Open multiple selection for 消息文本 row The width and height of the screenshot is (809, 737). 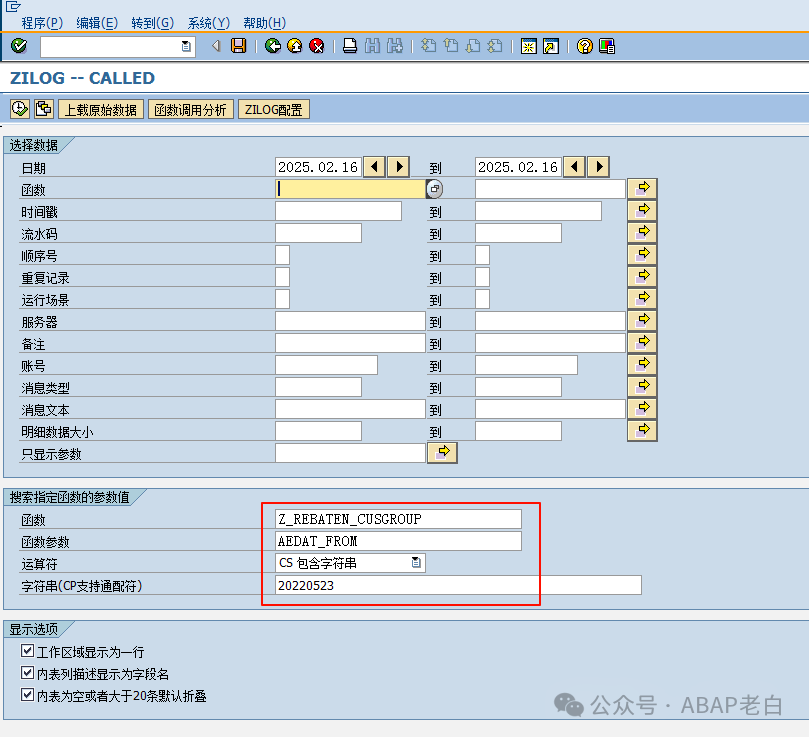point(642,409)
